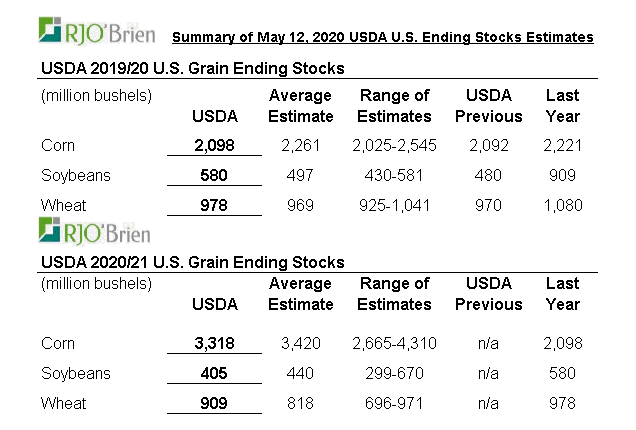636x430 pixels.
Task: Select the 2019/20 wheat USDA value 978
Action: tap(215, 205)
